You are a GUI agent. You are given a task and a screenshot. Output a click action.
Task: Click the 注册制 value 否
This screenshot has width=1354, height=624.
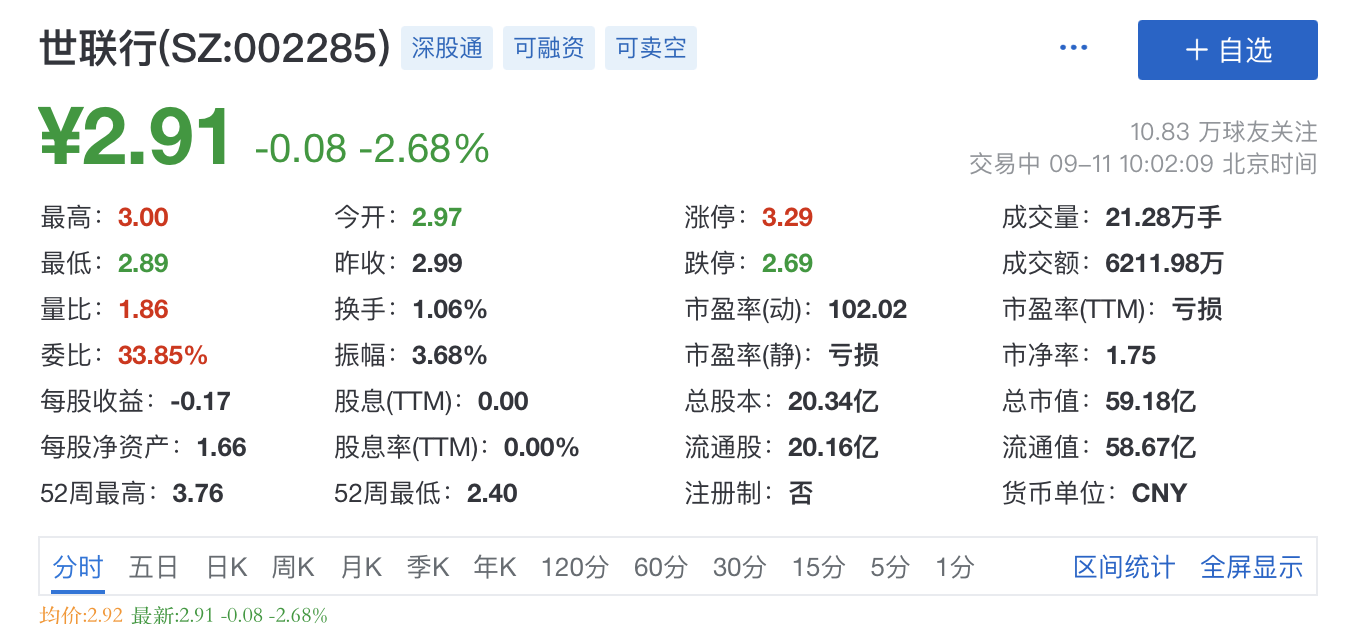coord(801,493)
